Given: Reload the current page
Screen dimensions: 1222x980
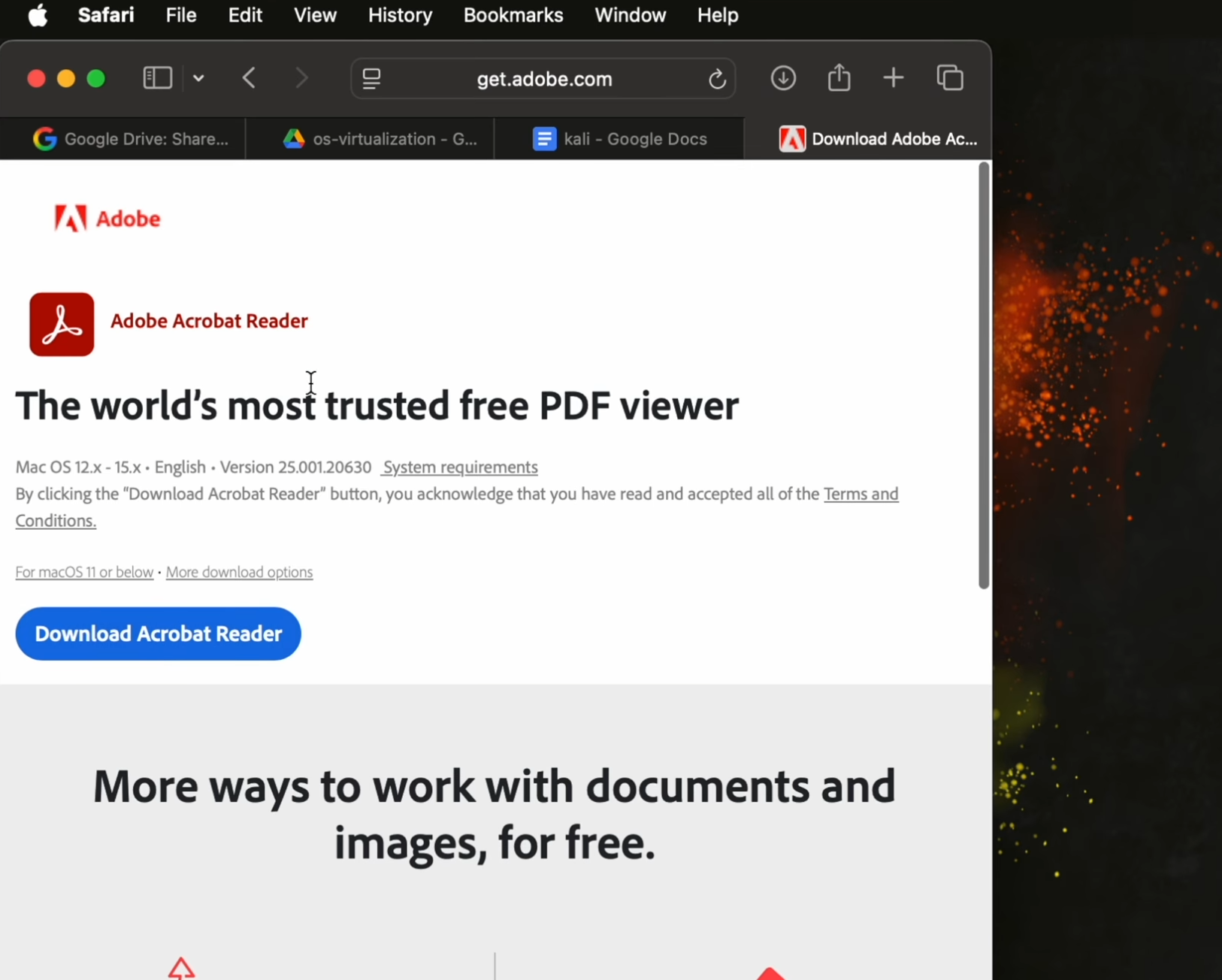Looking at the screenshot, I should (717, 78).
